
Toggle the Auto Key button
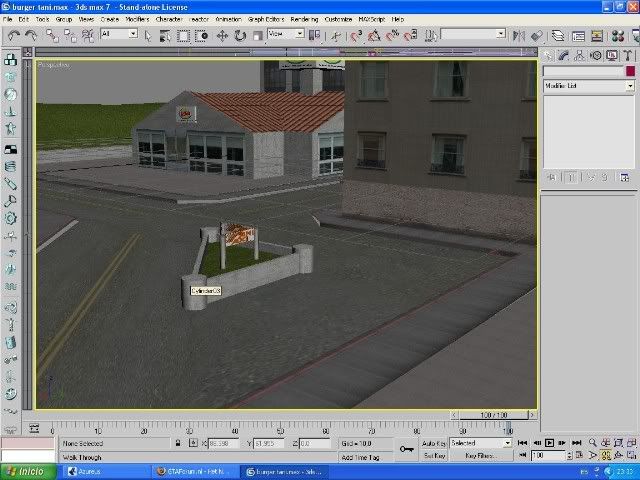[x=434, y=443]
